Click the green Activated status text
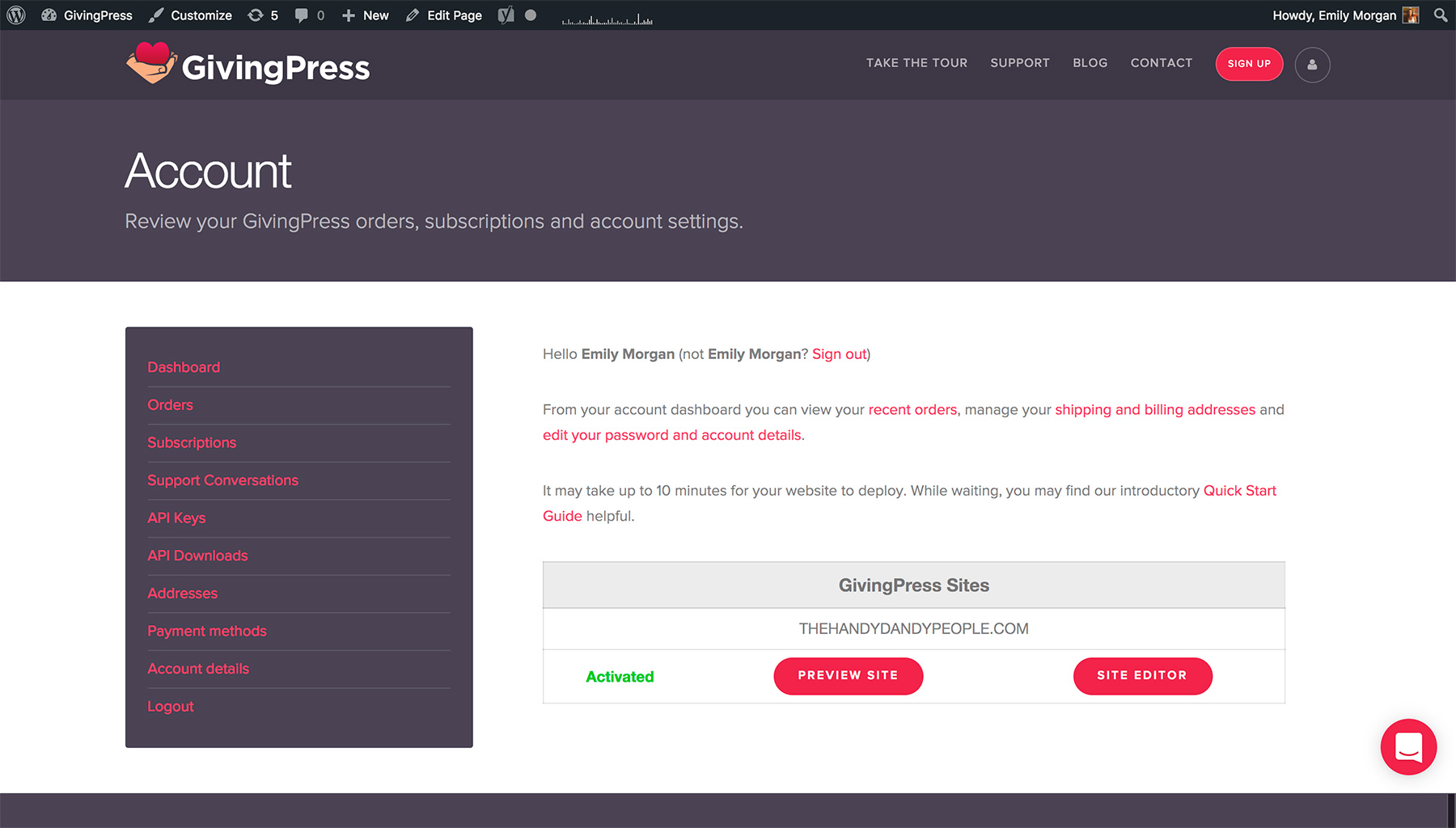The image size is (1456, 828). click(620, 677)
